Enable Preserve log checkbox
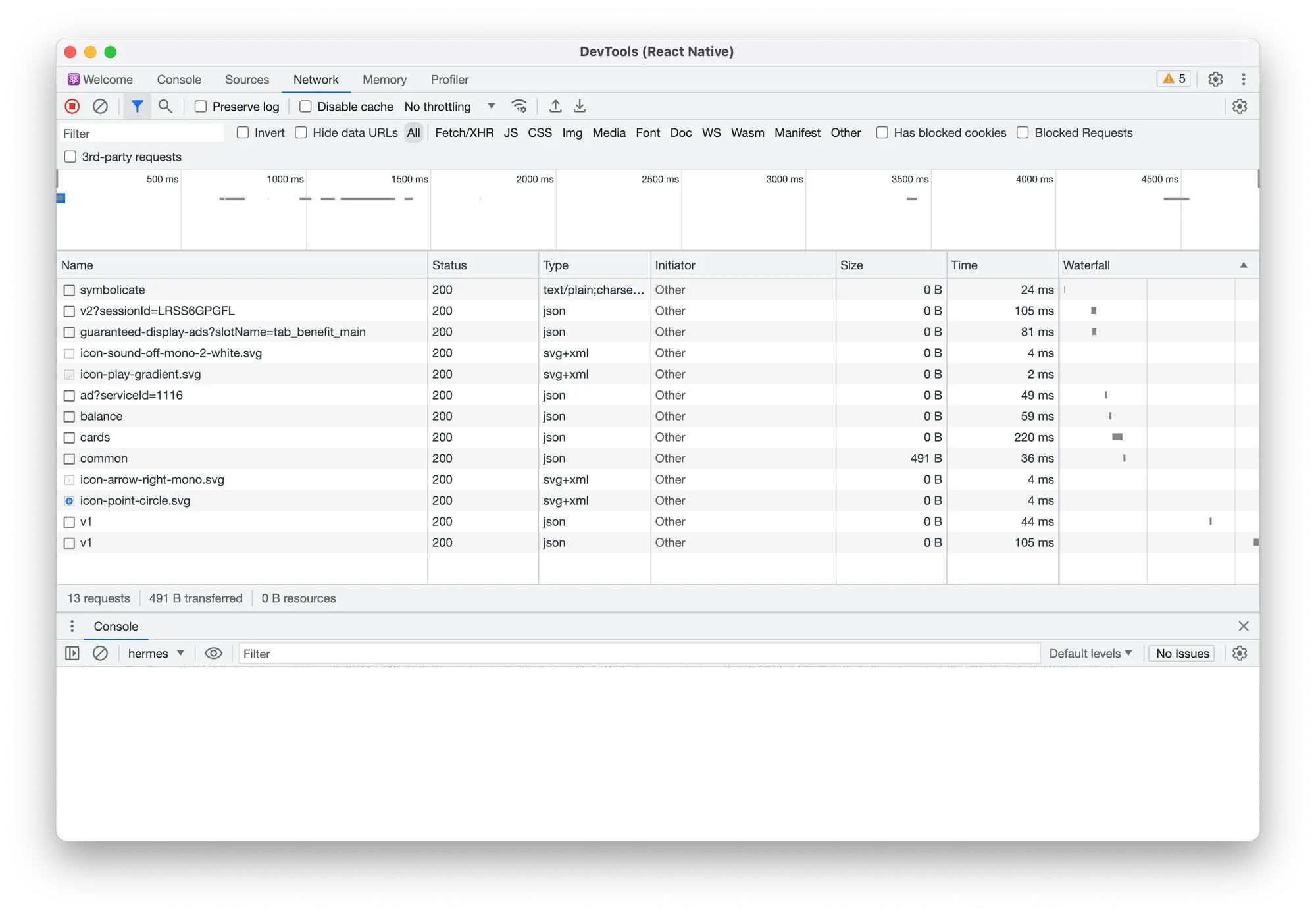The image size is (1316, 915). pos(201,107)
